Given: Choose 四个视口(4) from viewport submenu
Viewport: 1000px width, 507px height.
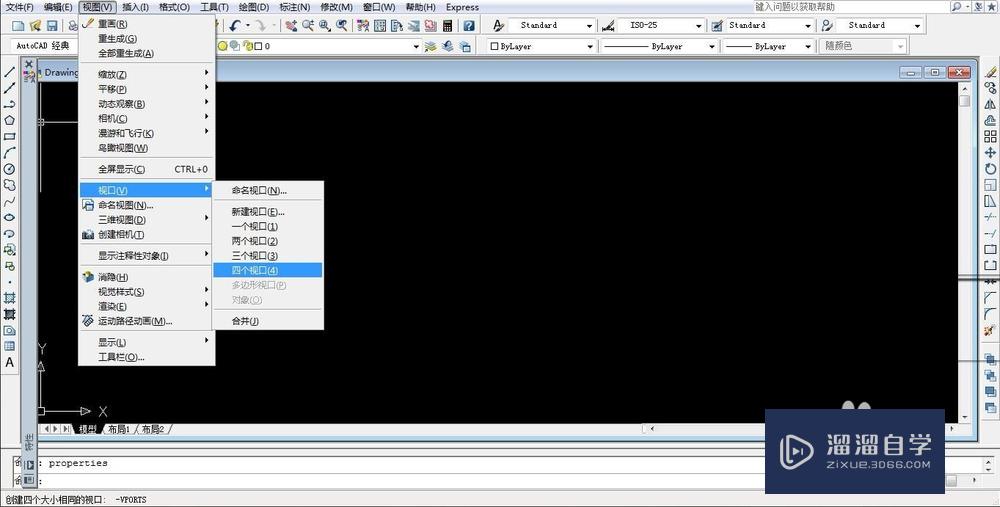Looking at the screenshot, I should [267, 270].
